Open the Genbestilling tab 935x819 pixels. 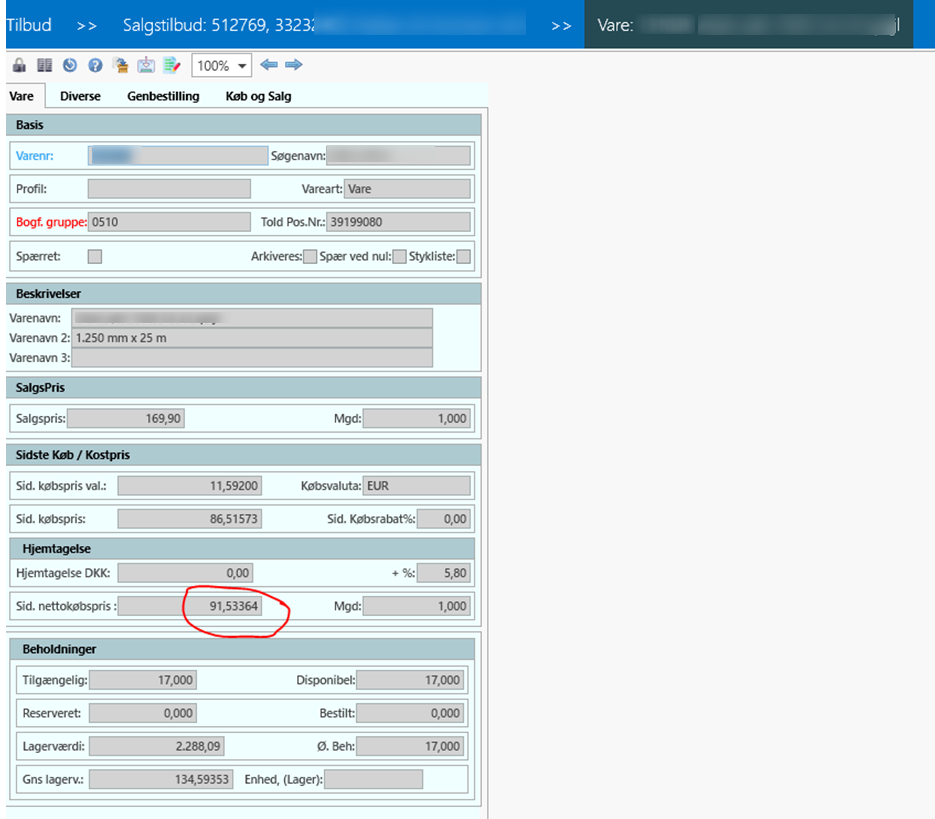tap(163, 96)
